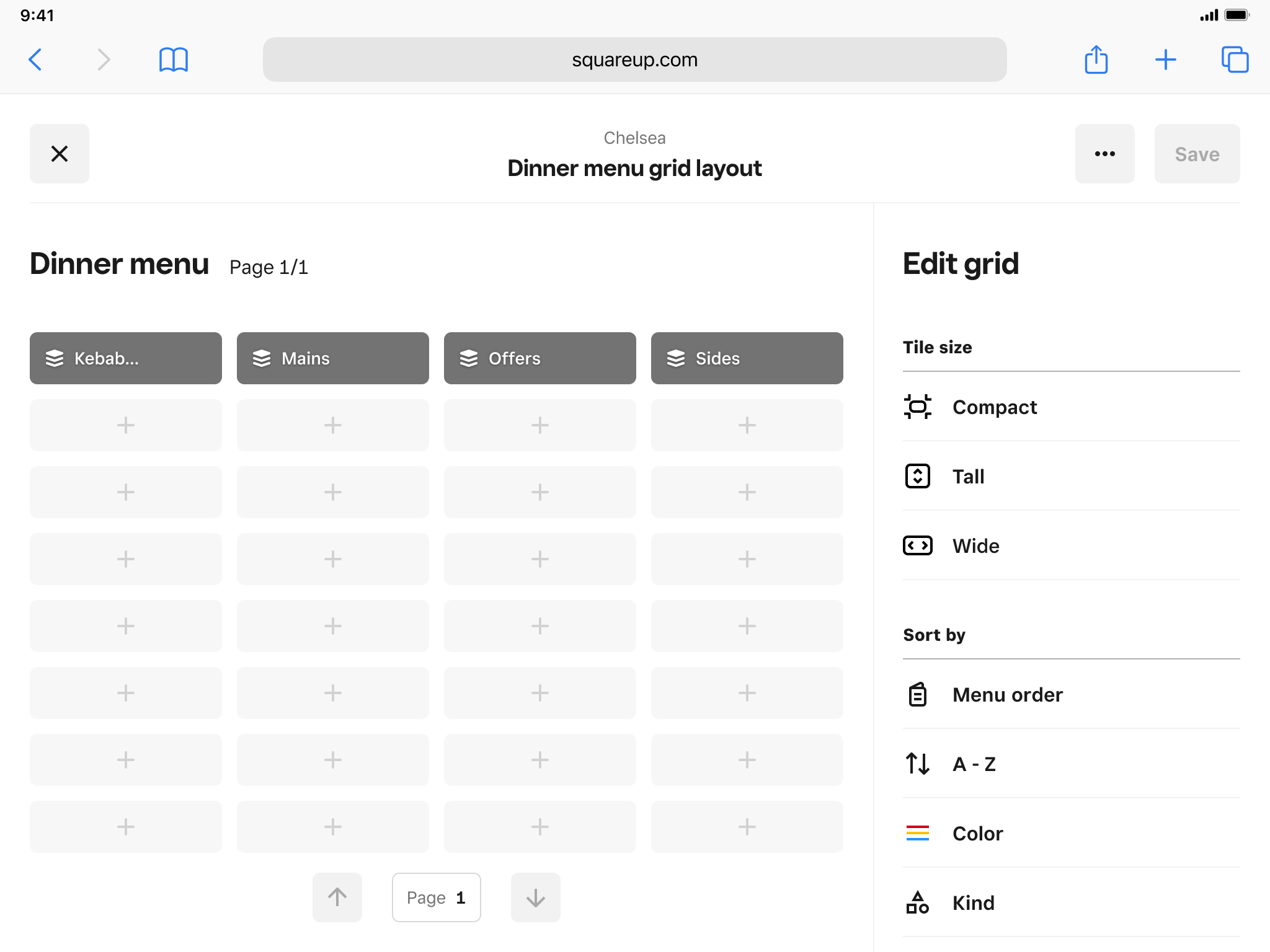Select the Wide tile size option
This screenshot has width=1270, height=952.
click(975, 546)
